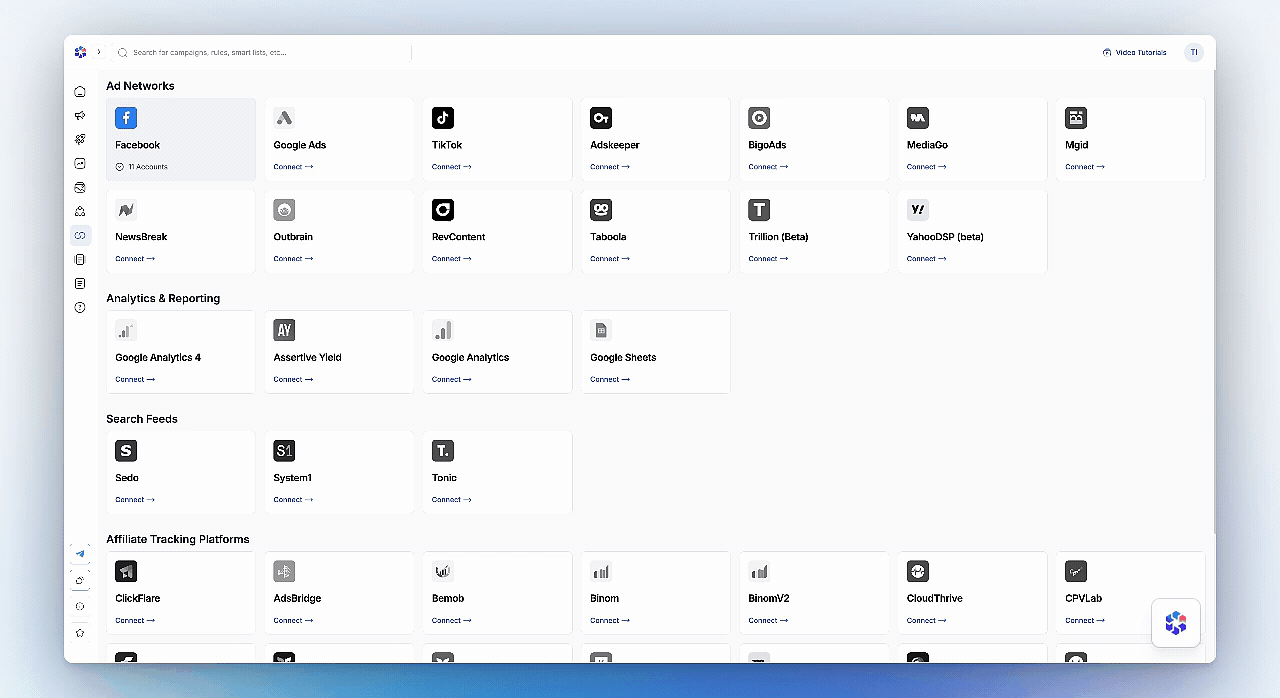Click the star icon at sidebar bottom

[x=80, y=633]
